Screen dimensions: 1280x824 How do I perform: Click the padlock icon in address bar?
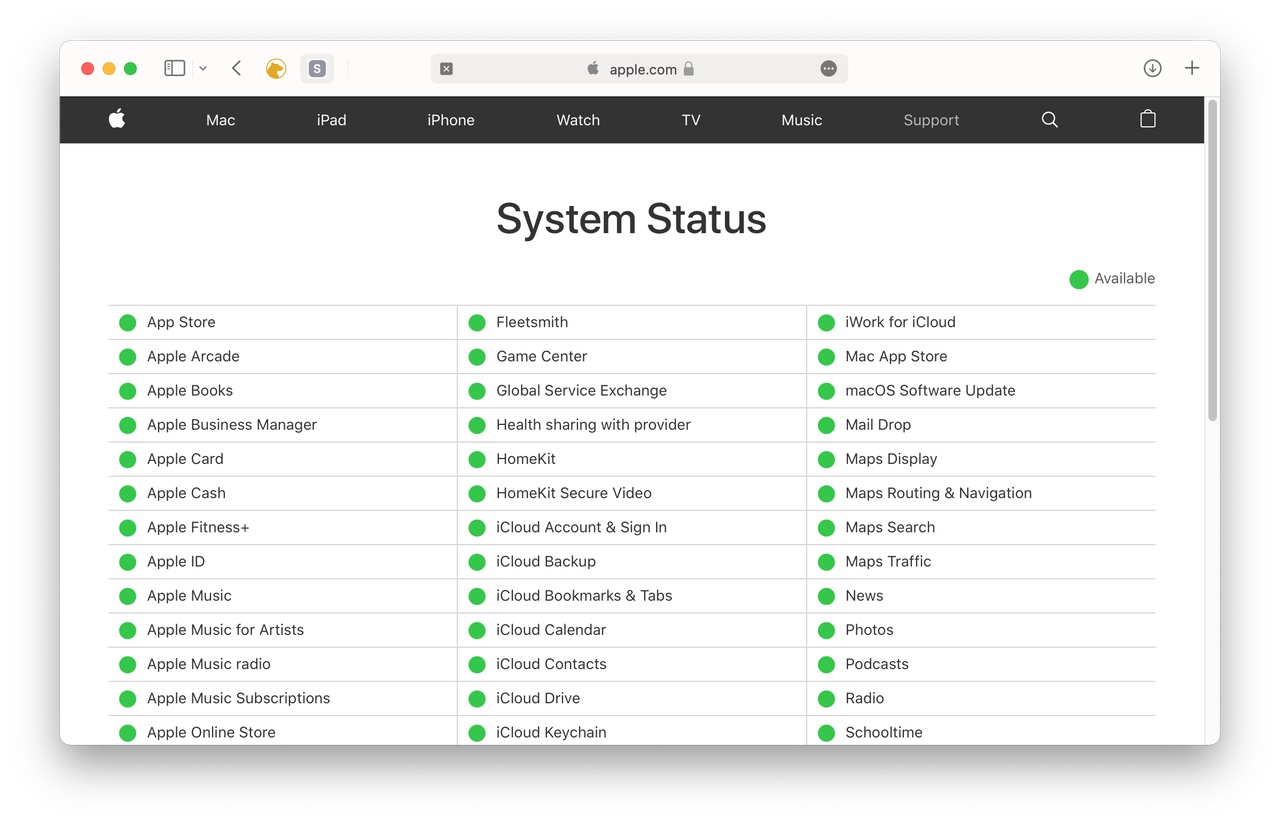point(689,69)
